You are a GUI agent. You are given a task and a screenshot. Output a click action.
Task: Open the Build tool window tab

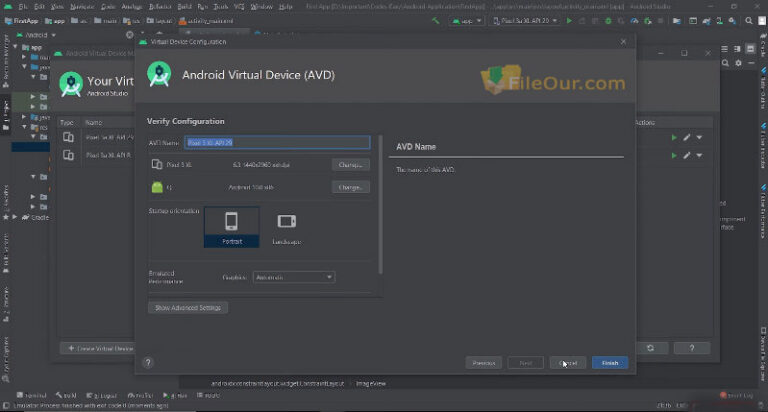click(x=66, y=395)
